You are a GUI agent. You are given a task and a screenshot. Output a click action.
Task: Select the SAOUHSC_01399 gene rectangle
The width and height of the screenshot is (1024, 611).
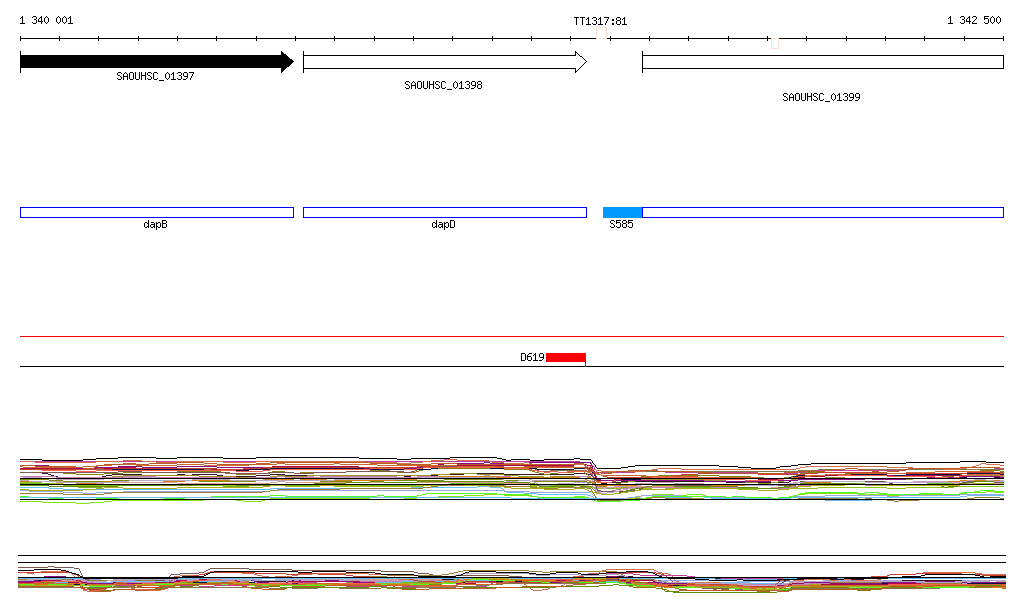pyautogui.click(x=822, y=62)
